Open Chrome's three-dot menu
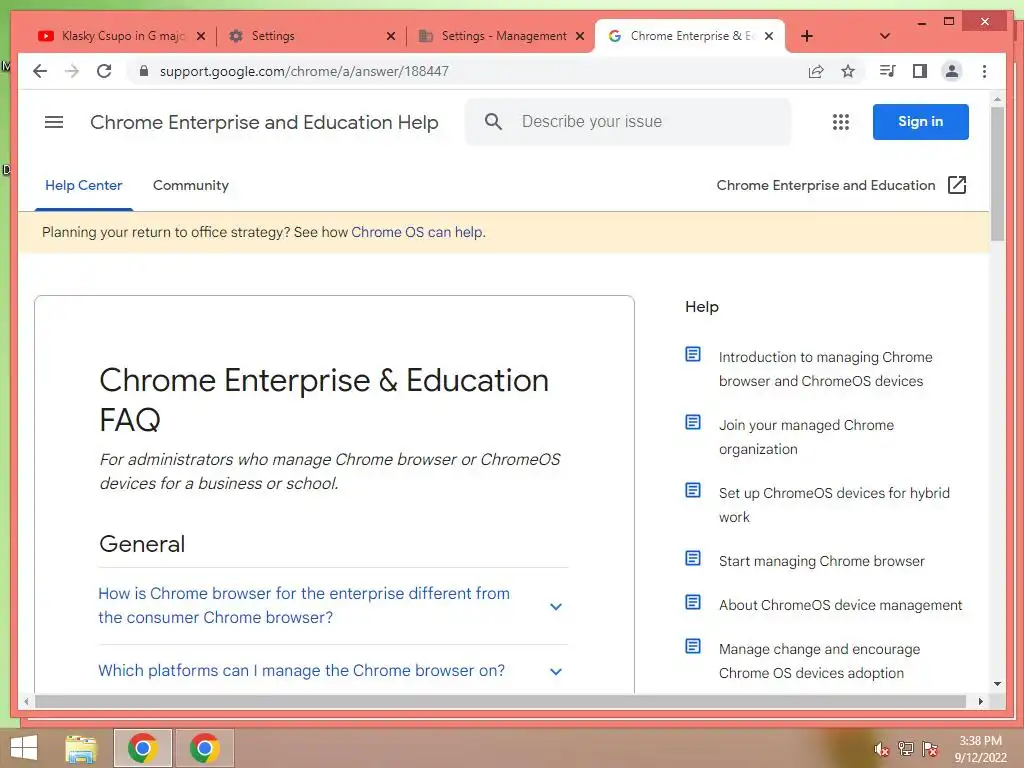 [x=984, y=71]
